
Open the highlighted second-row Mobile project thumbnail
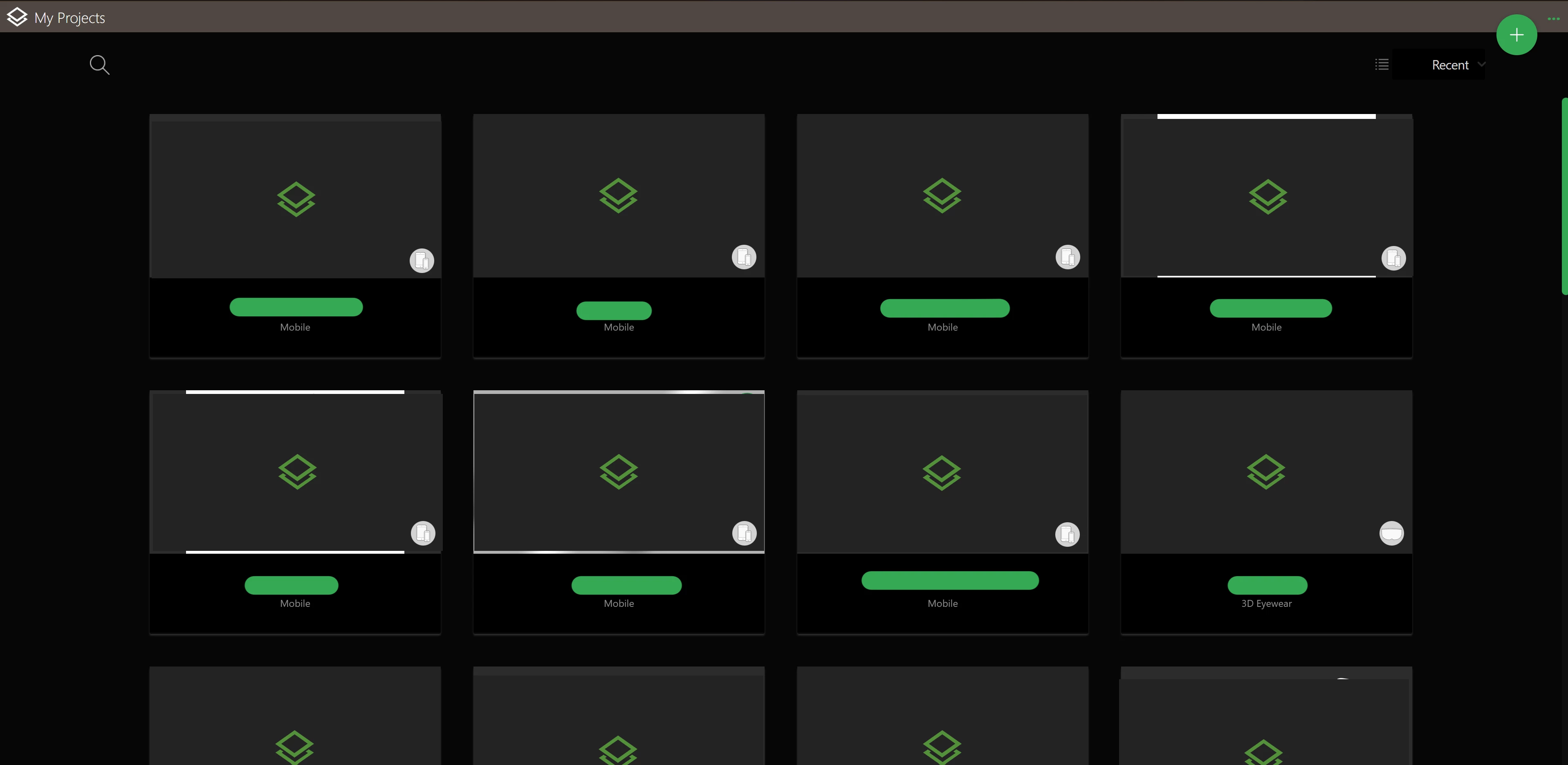pos(619,472)
